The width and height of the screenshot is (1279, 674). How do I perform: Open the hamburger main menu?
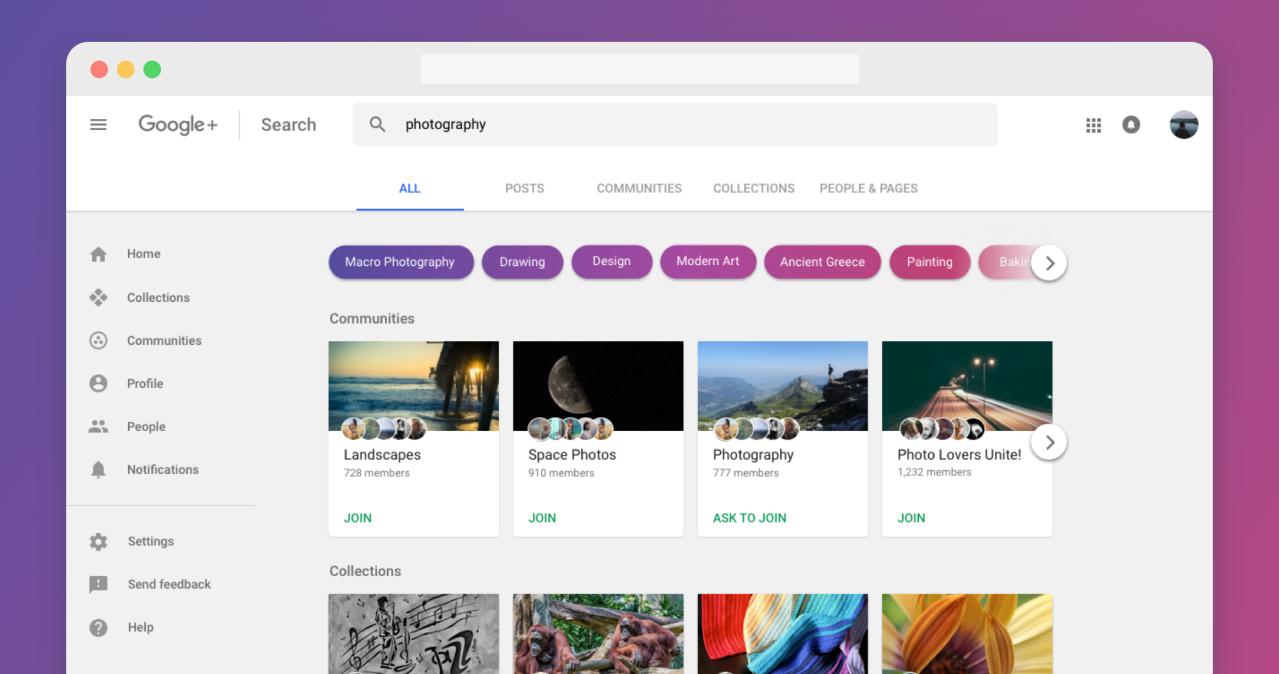coord(98,125)
